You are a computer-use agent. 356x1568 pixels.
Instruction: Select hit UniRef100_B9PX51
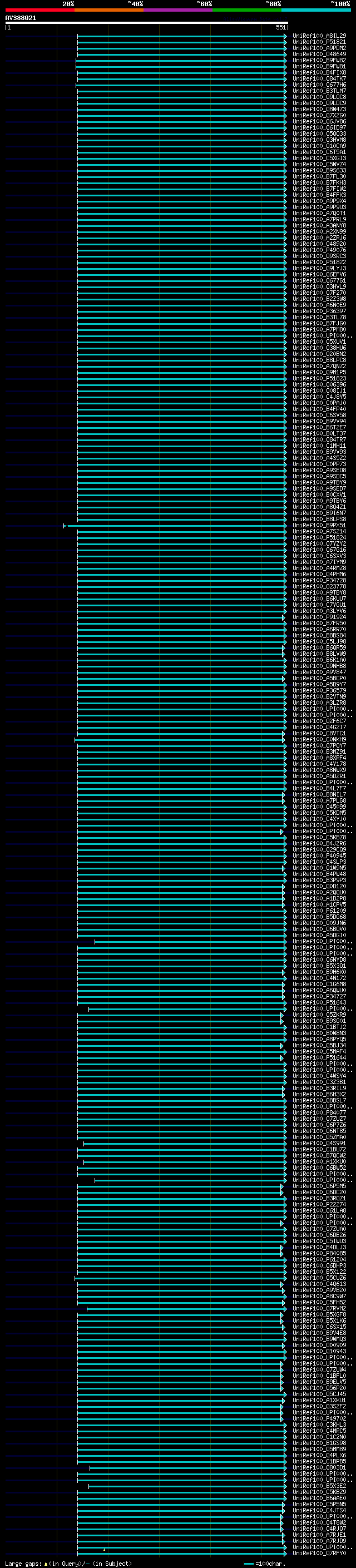tap(319, 525)
